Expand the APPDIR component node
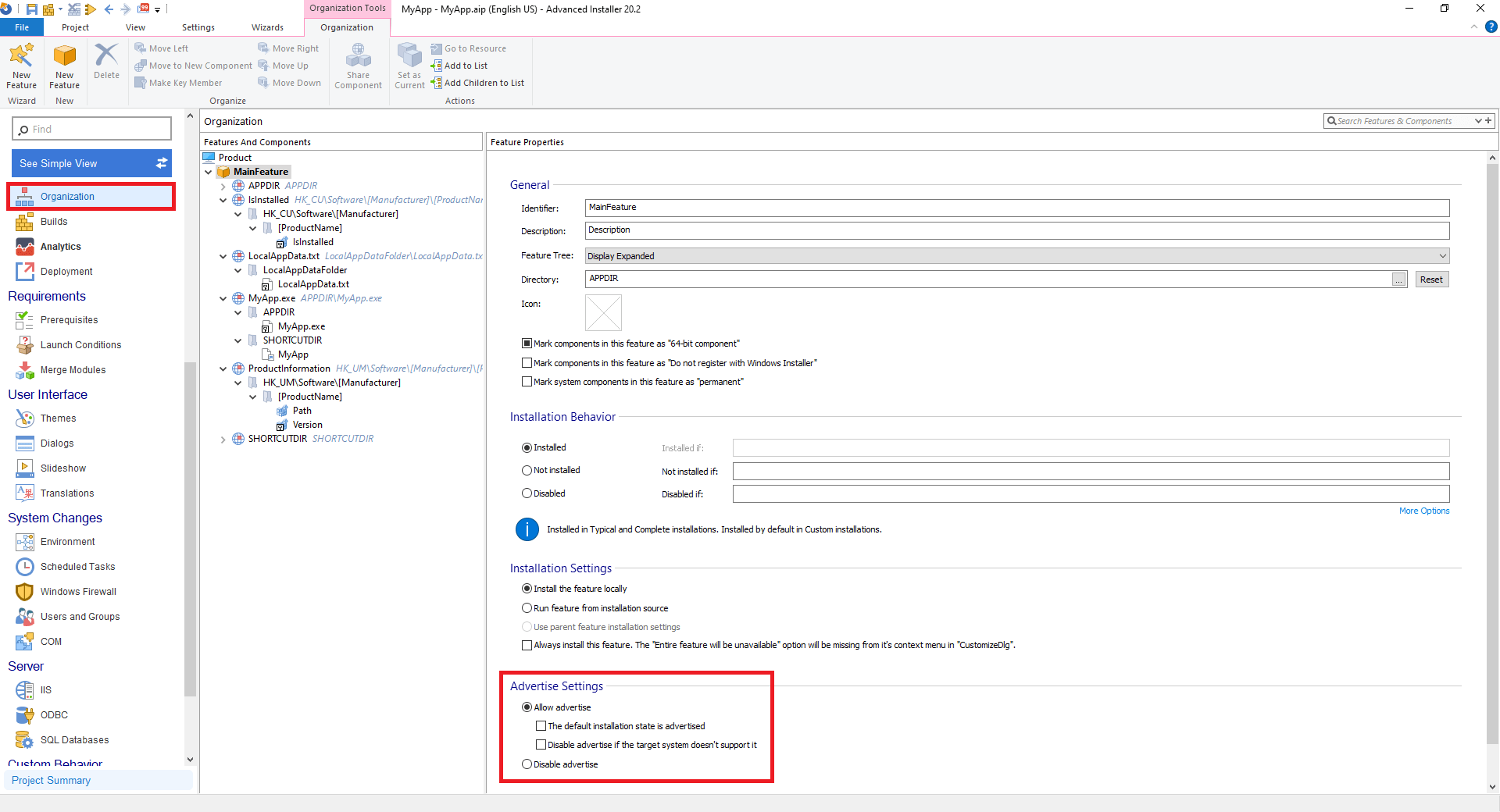 point(223,186)
